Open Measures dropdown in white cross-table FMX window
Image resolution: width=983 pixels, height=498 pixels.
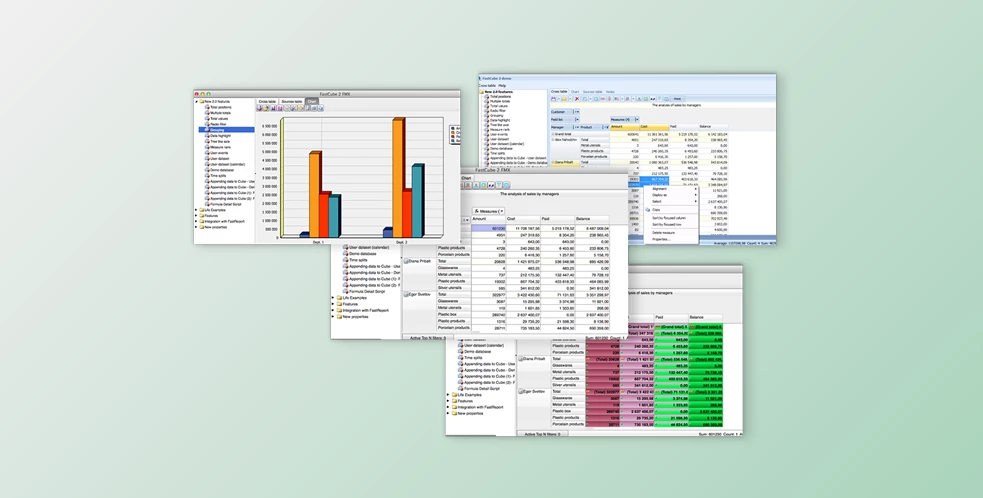[x=502, y=211]
